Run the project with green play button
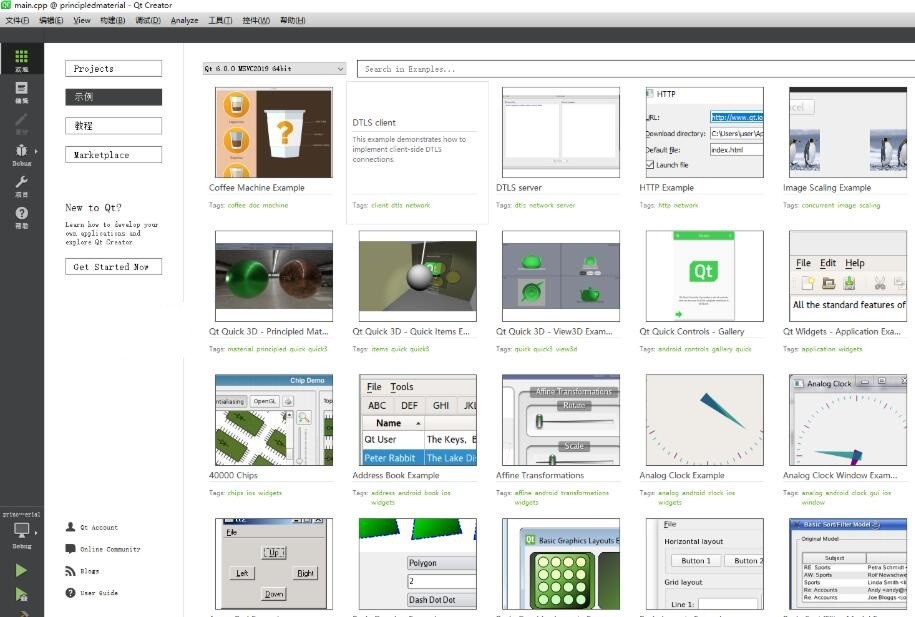This screenshot has height=617, width=915. tap(21, 570)
